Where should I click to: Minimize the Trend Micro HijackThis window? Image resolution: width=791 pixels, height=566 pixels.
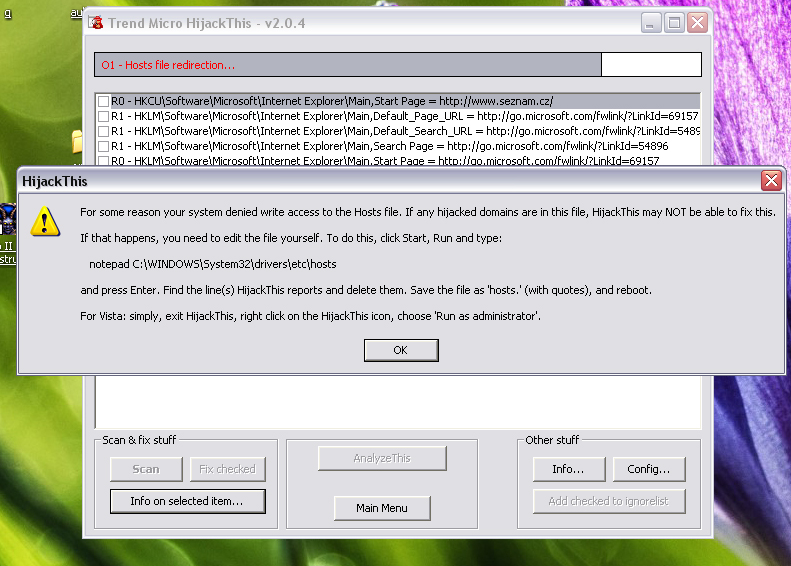(x=650, y=23)
